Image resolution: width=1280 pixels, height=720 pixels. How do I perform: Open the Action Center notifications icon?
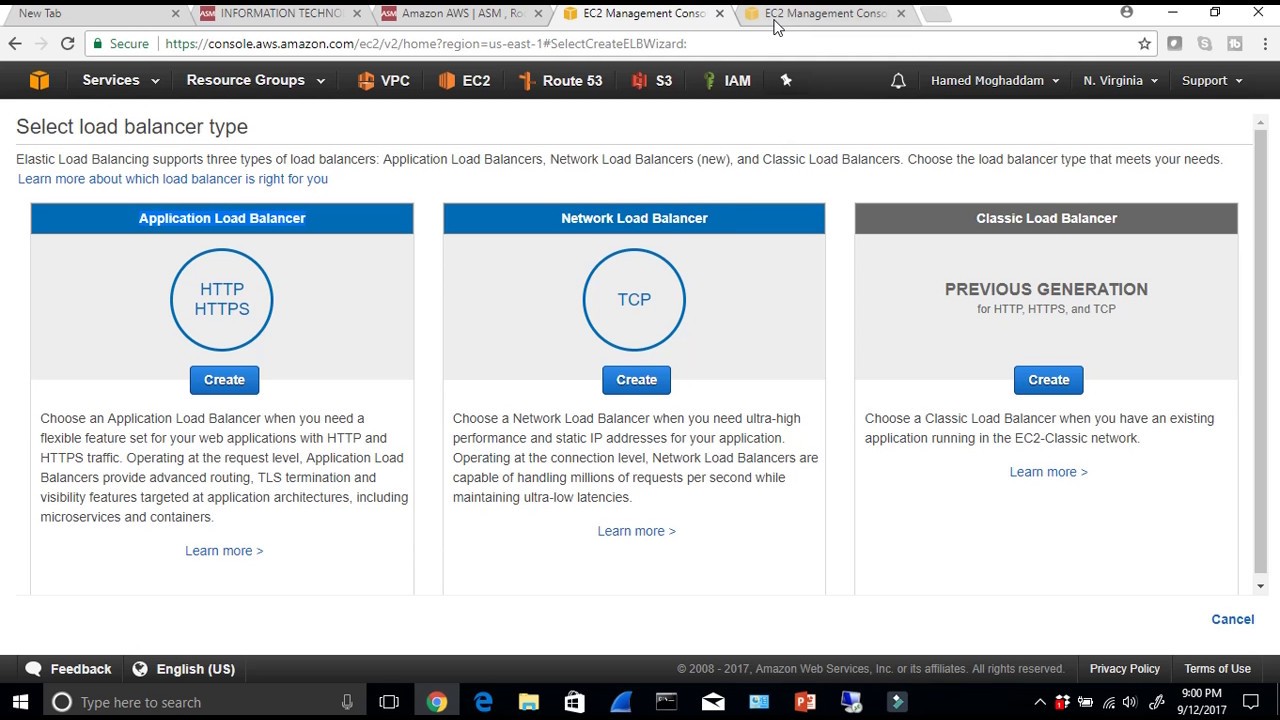(x=1250, y=702)
